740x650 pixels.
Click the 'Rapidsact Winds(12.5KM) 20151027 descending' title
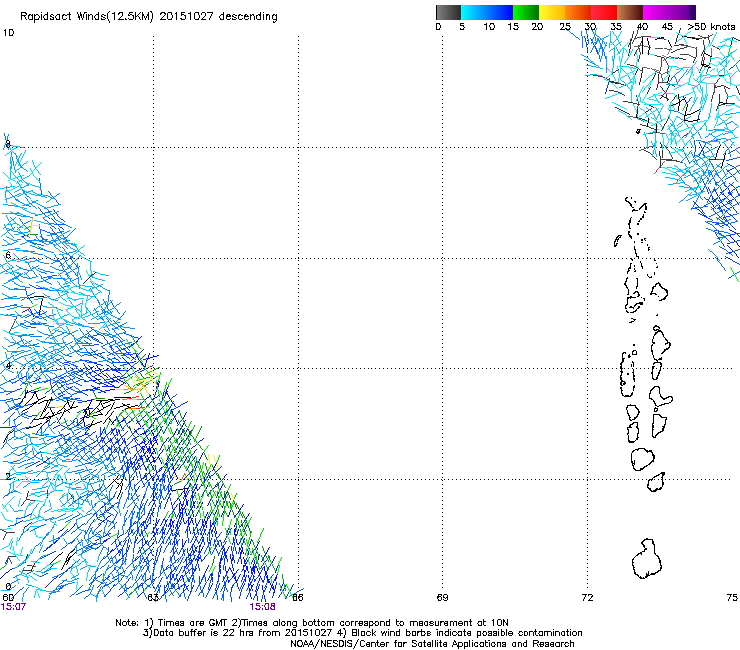point(149,17)
